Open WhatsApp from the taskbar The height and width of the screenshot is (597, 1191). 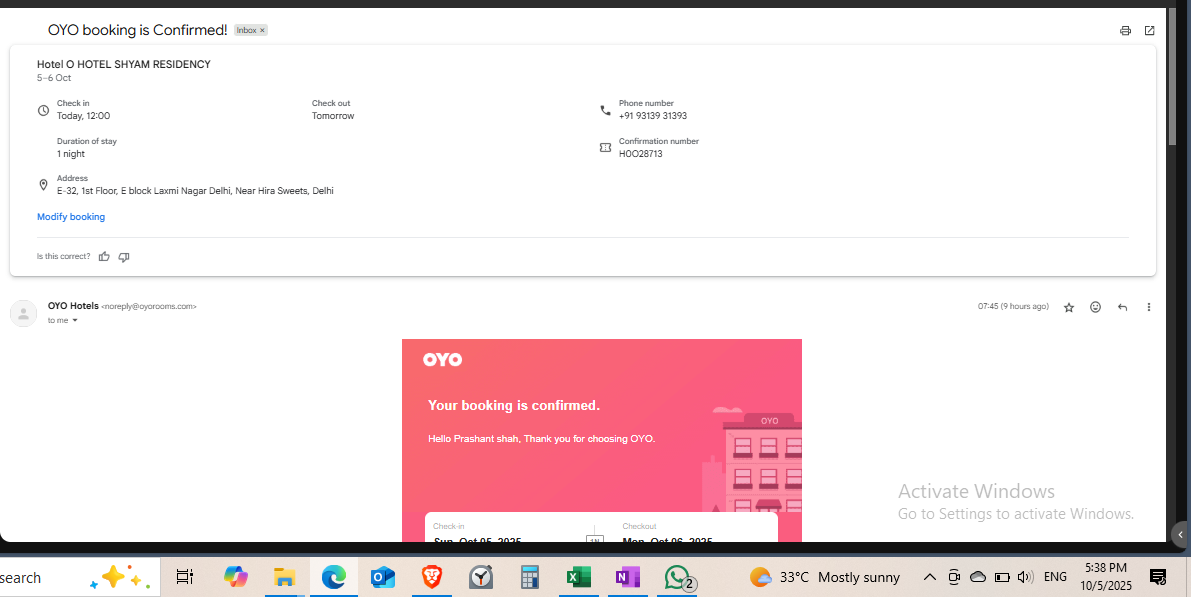click(x=678, y=577)
